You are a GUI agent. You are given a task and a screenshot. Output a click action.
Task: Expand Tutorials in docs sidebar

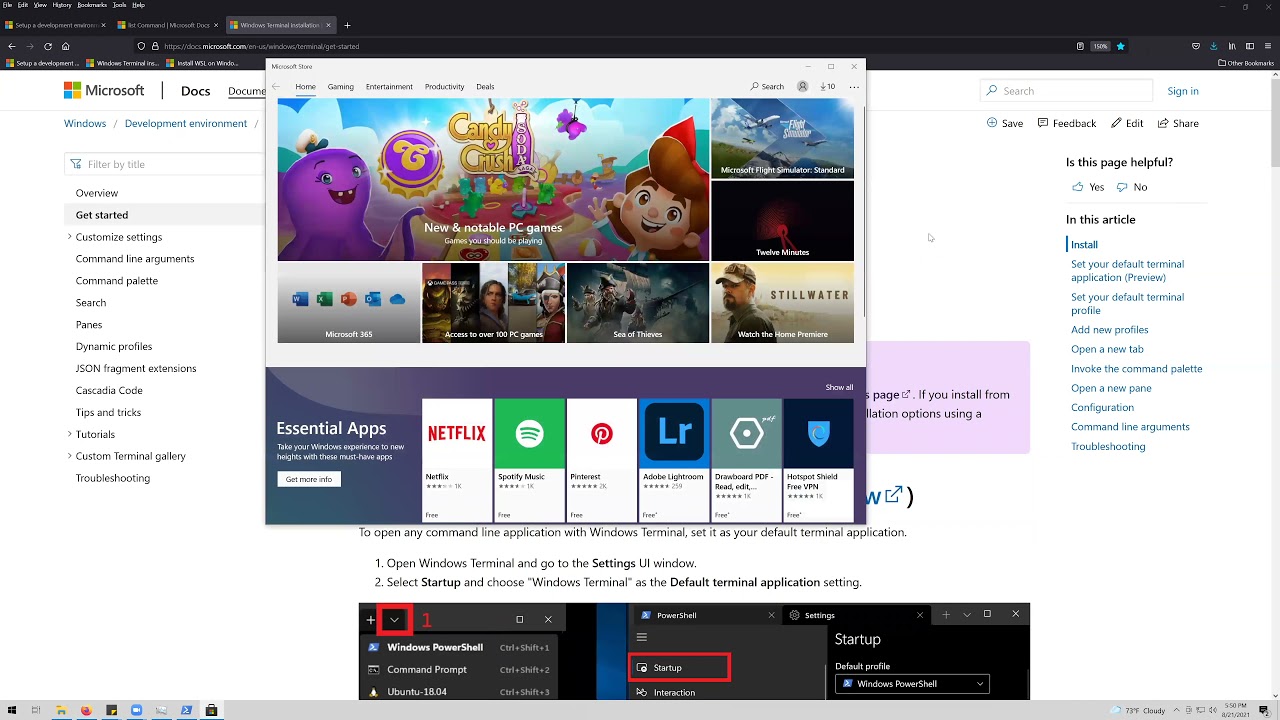(x=70, y=434)
